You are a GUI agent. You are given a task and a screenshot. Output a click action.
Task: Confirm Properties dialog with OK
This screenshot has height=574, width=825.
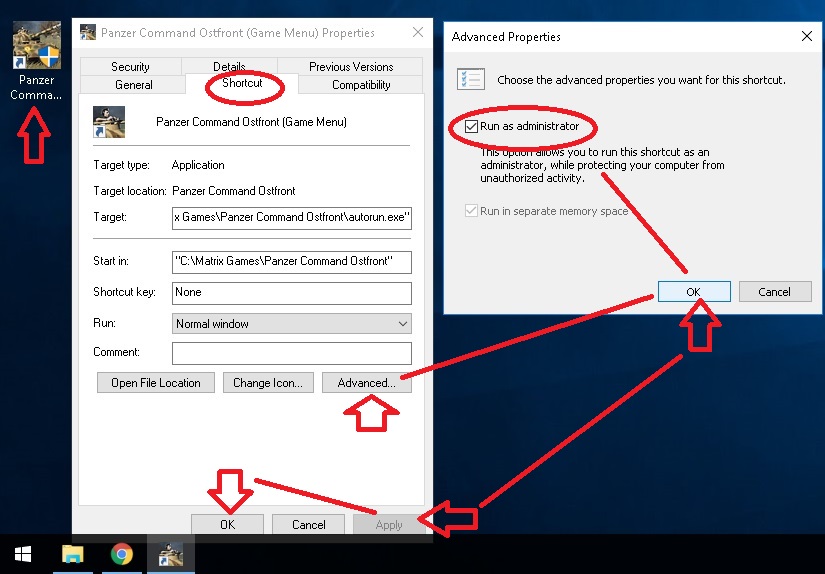tap(227, 525)
